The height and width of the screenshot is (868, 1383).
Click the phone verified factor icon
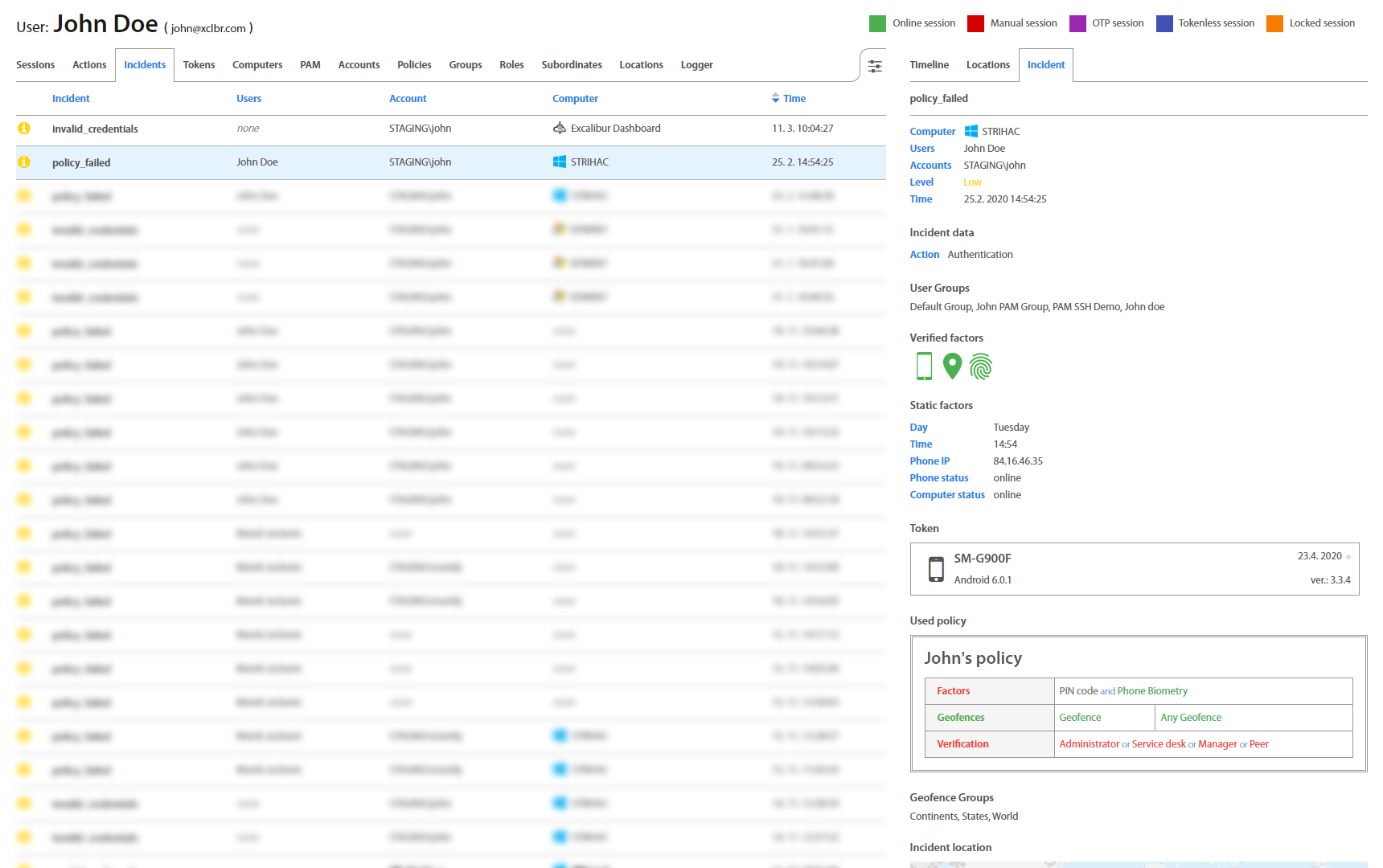924,366
